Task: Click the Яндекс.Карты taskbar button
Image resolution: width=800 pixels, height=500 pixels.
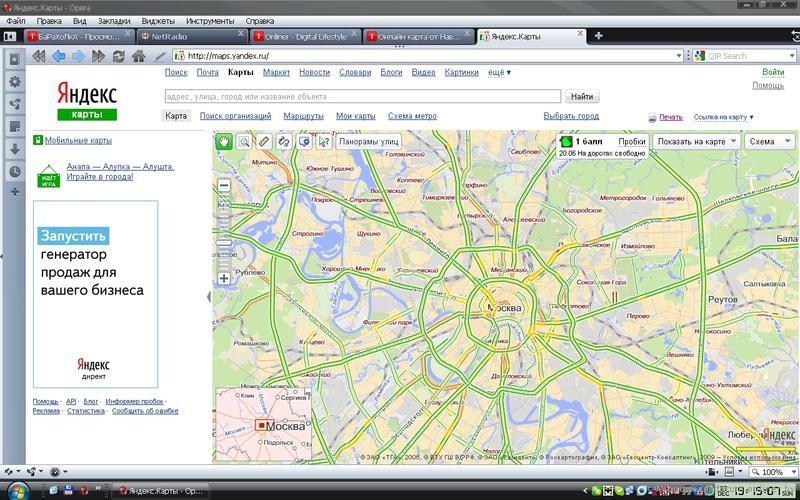Action: (x=161, y=491)
